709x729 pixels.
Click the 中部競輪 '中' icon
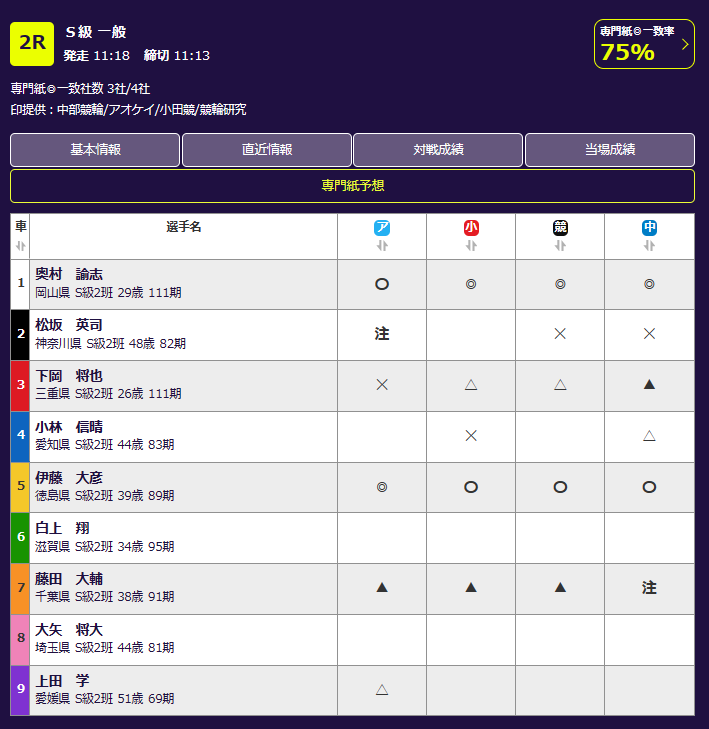point(649,228)
